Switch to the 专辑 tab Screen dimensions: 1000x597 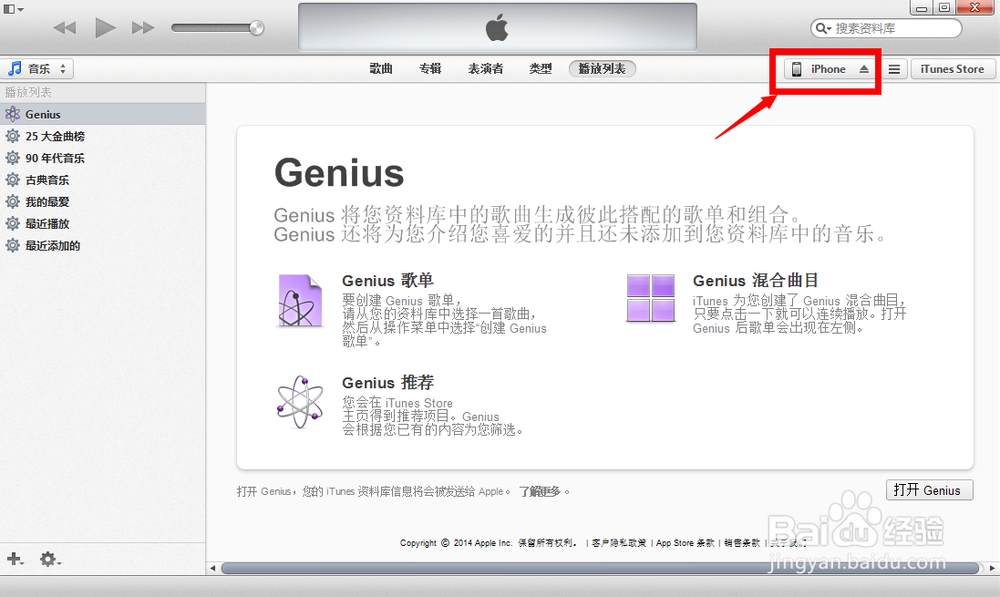pos(430,69)
